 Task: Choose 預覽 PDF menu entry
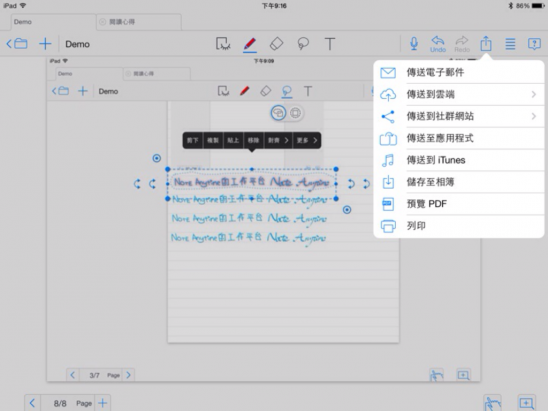coord(459,204)
